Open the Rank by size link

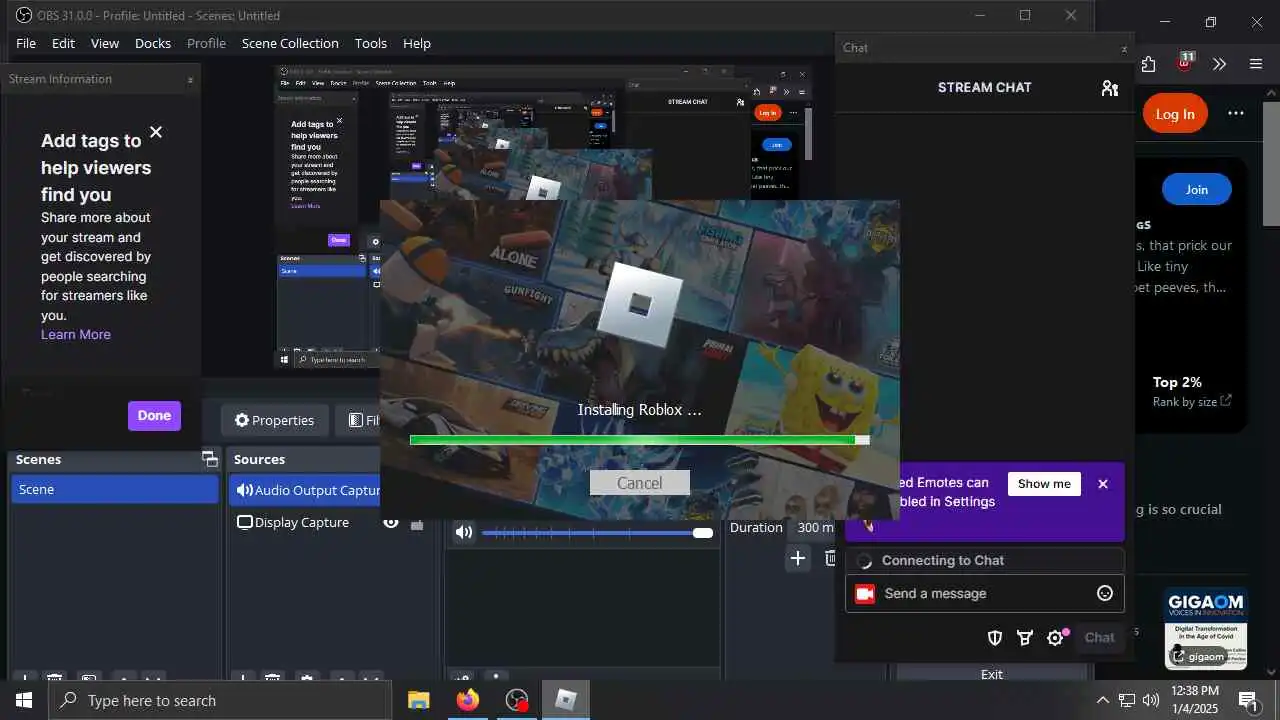click(1192, 402)
